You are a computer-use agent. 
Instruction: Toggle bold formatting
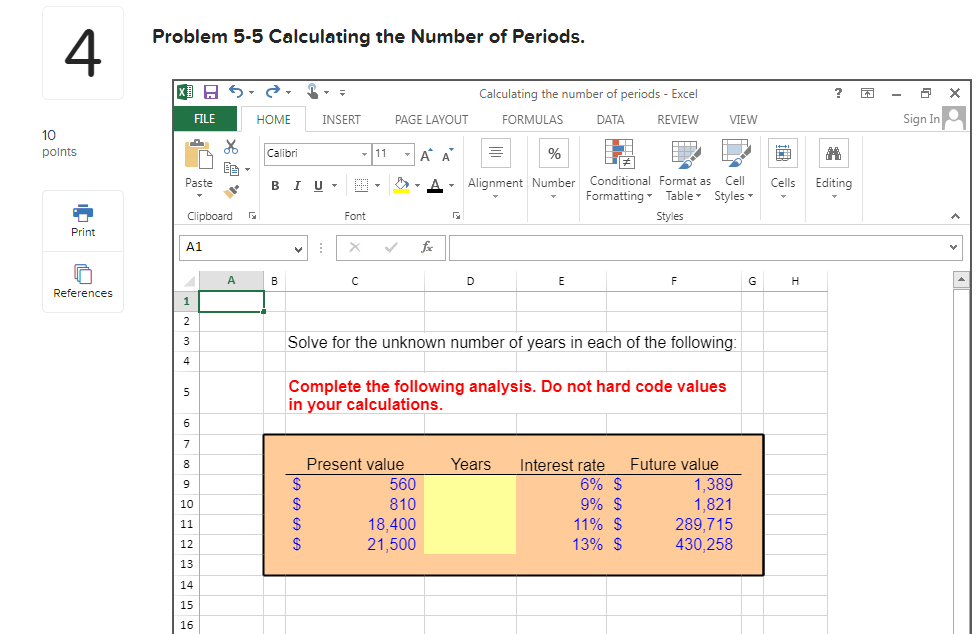(274, 186)
